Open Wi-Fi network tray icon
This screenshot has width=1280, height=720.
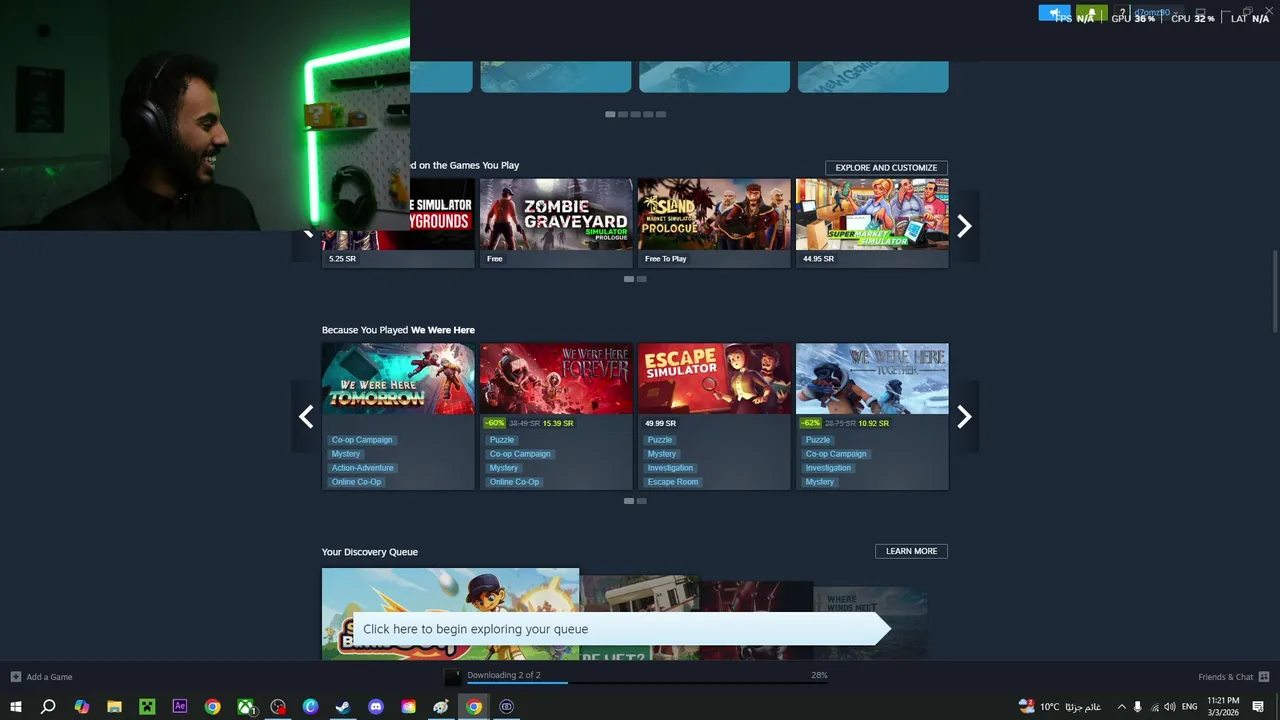pos(1153,706)
